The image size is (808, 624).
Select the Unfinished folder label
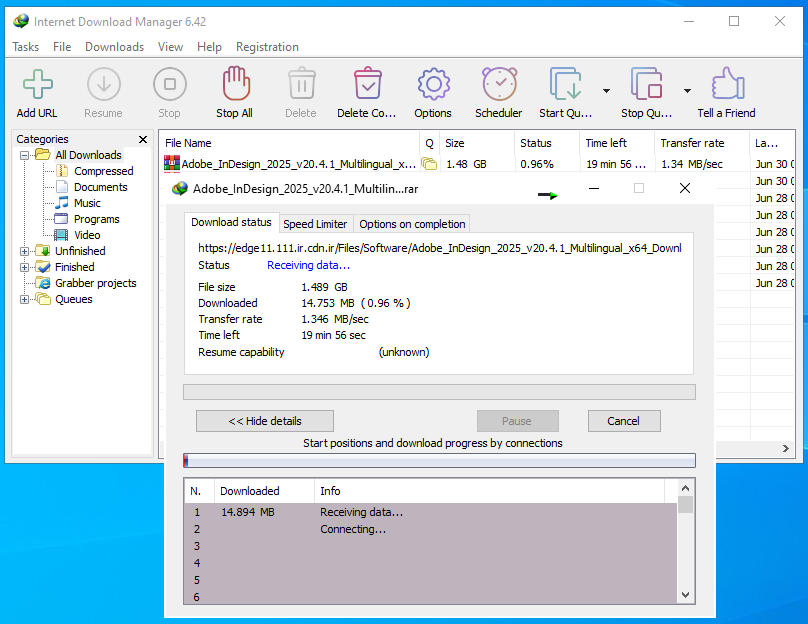pos(80,251)
